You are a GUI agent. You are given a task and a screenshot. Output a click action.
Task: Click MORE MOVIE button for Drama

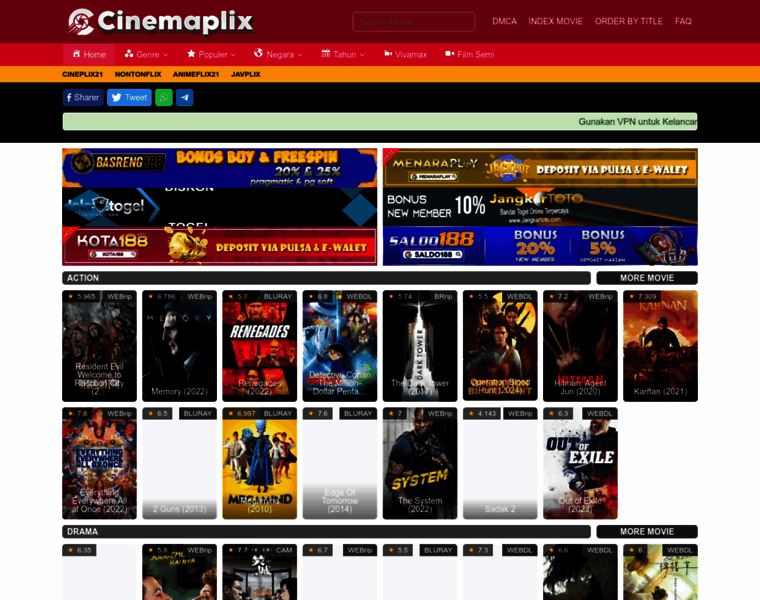tap(647, 532)
